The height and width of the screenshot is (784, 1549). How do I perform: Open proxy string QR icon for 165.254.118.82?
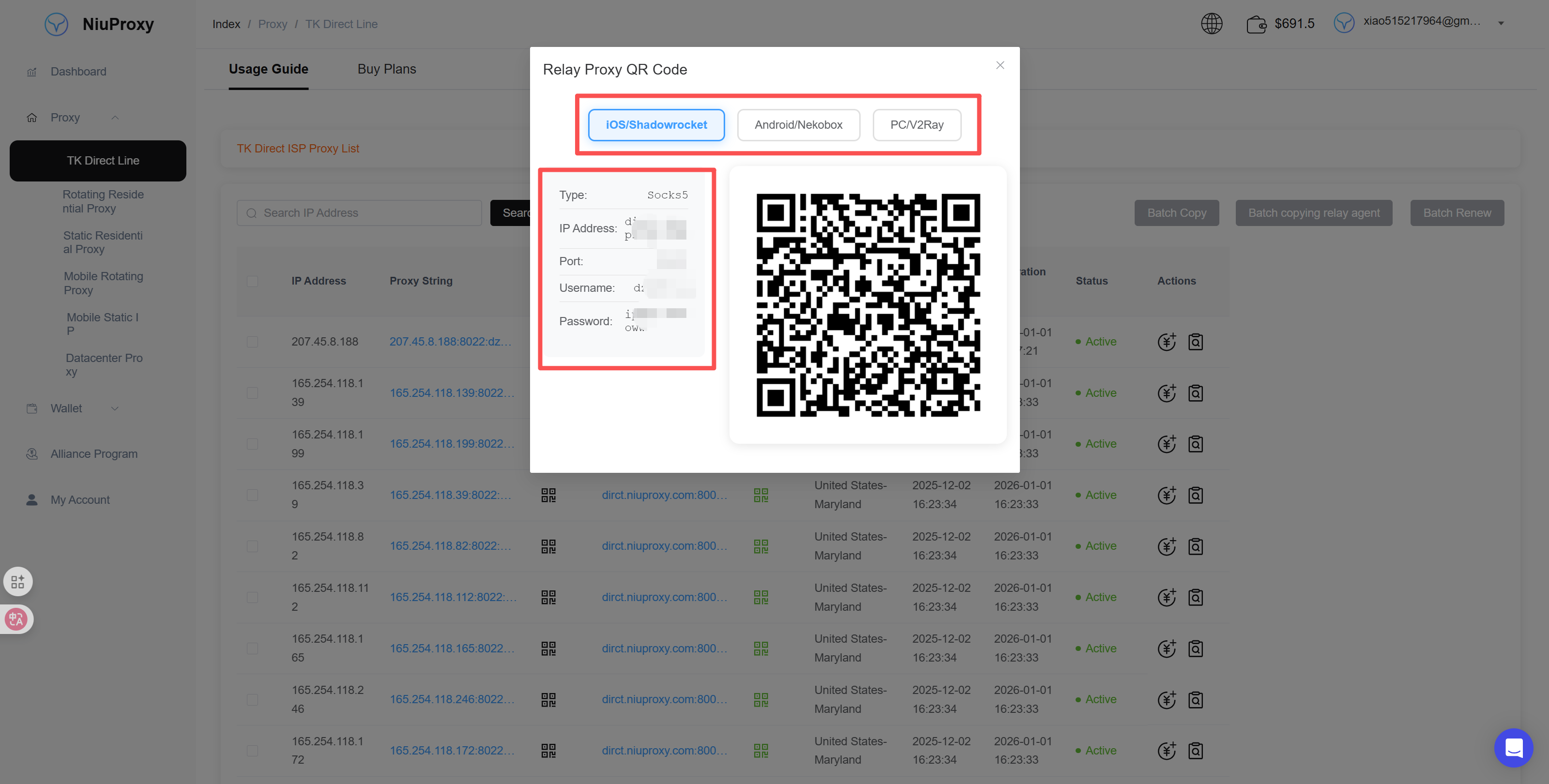(x=548, y=546)
